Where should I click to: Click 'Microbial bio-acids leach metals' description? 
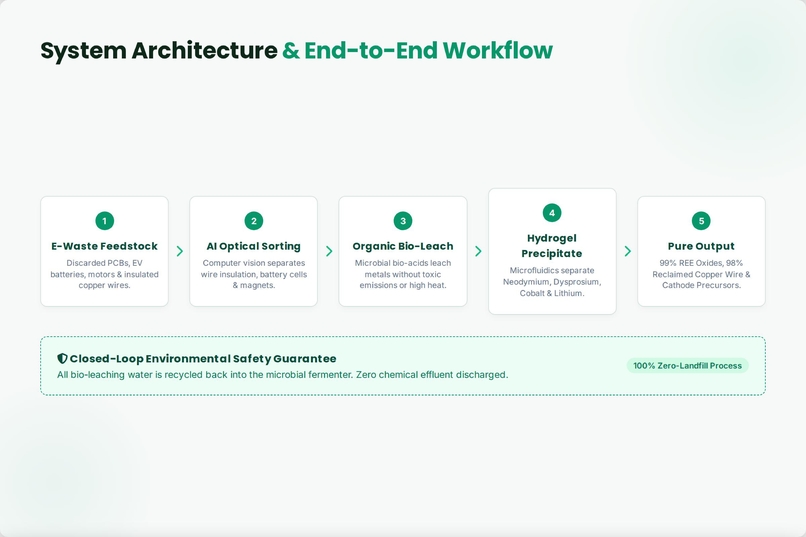coord(403,274)
